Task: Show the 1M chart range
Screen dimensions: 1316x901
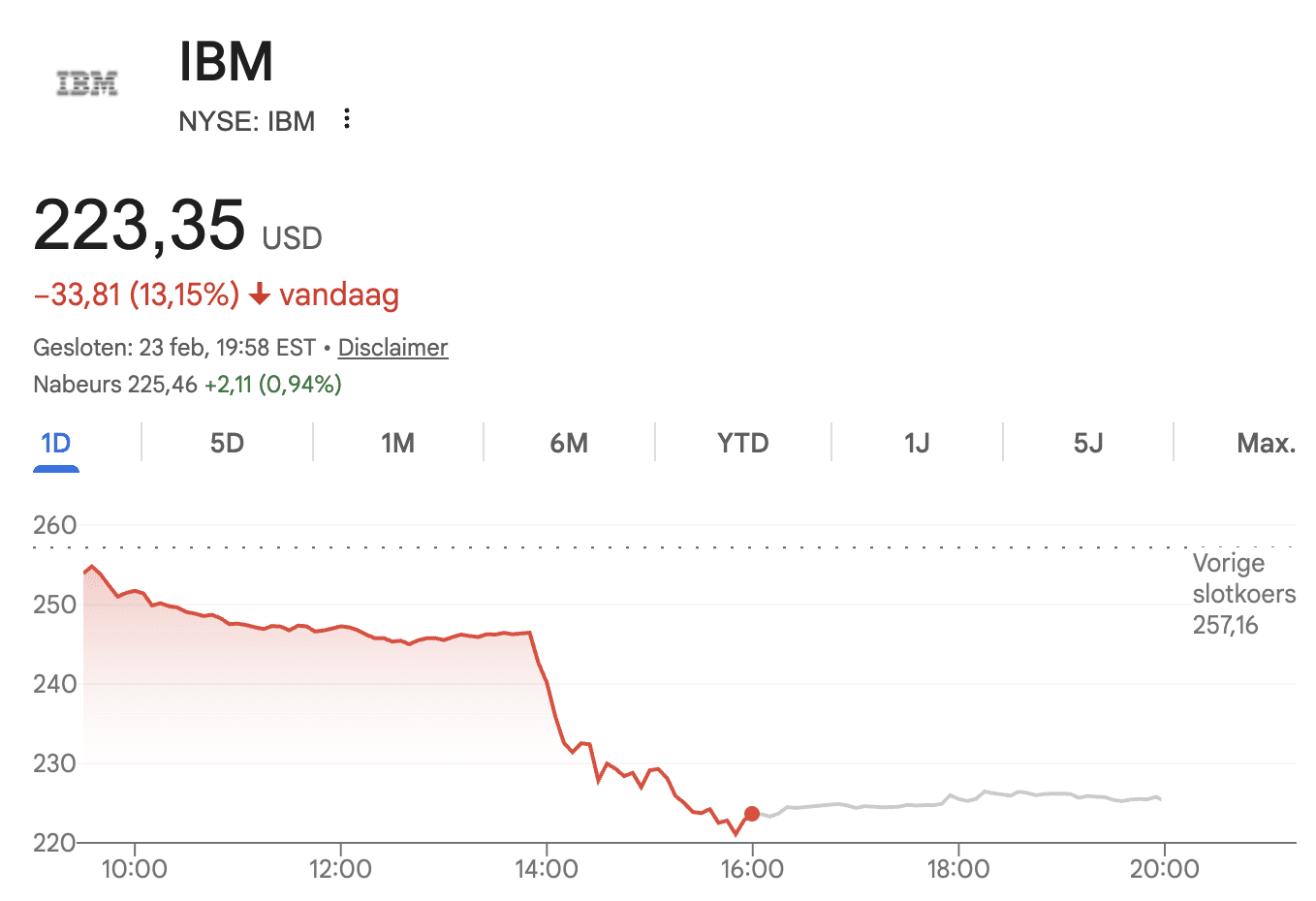Action: [x=397, y=444]
